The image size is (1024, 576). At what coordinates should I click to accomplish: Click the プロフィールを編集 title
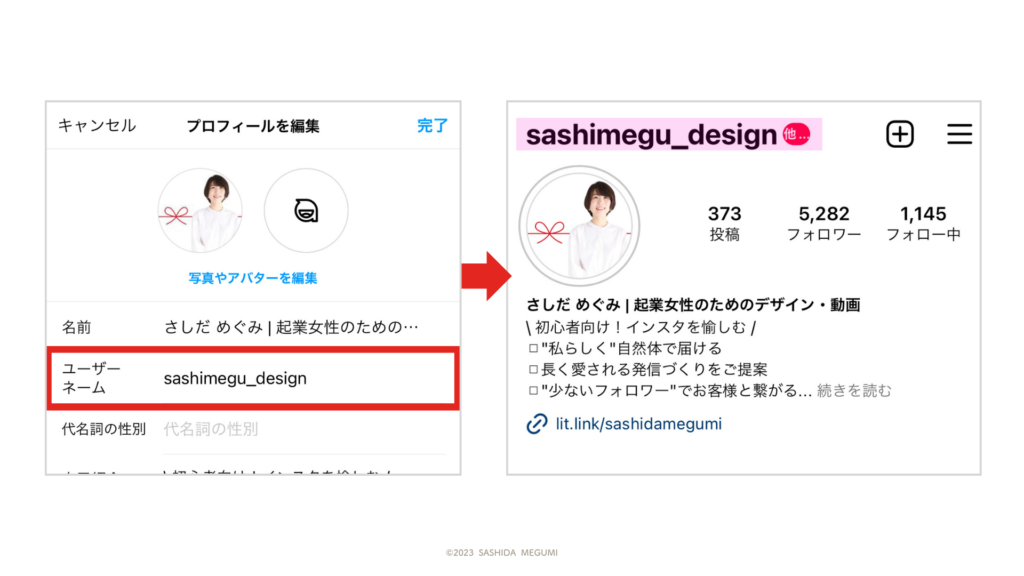253,126
